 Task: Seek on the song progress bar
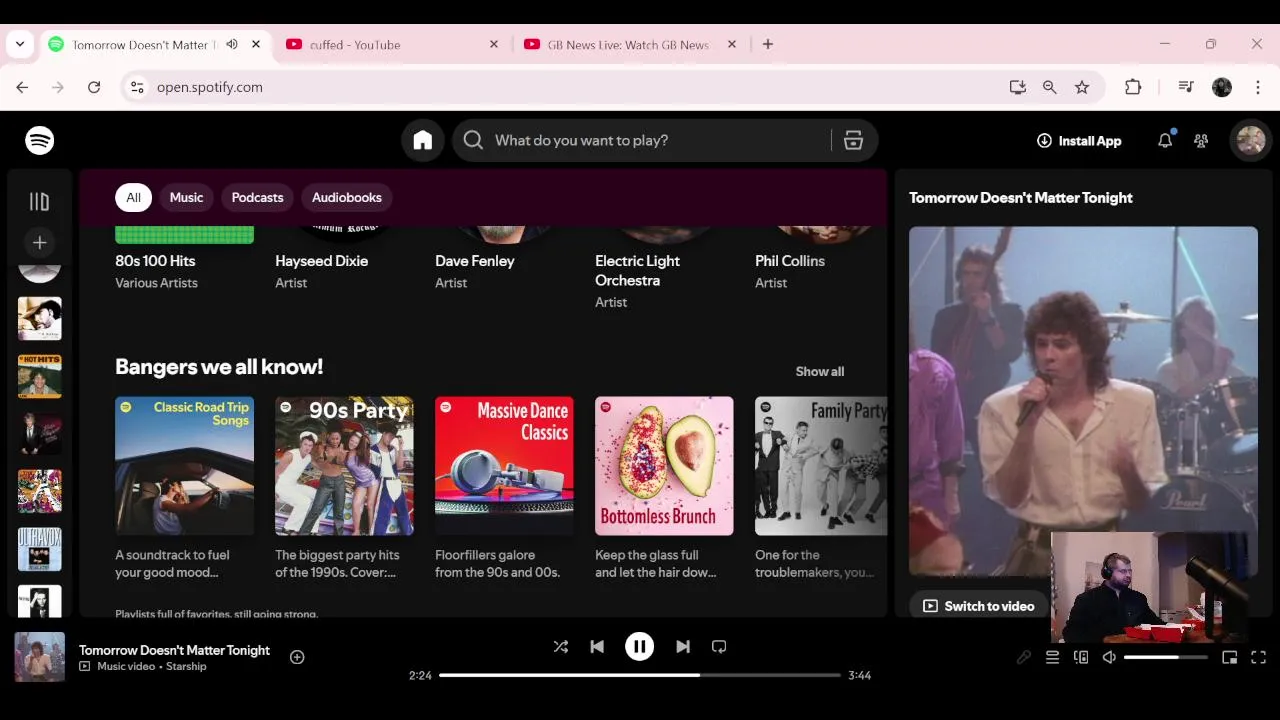[x=640, y=675]
